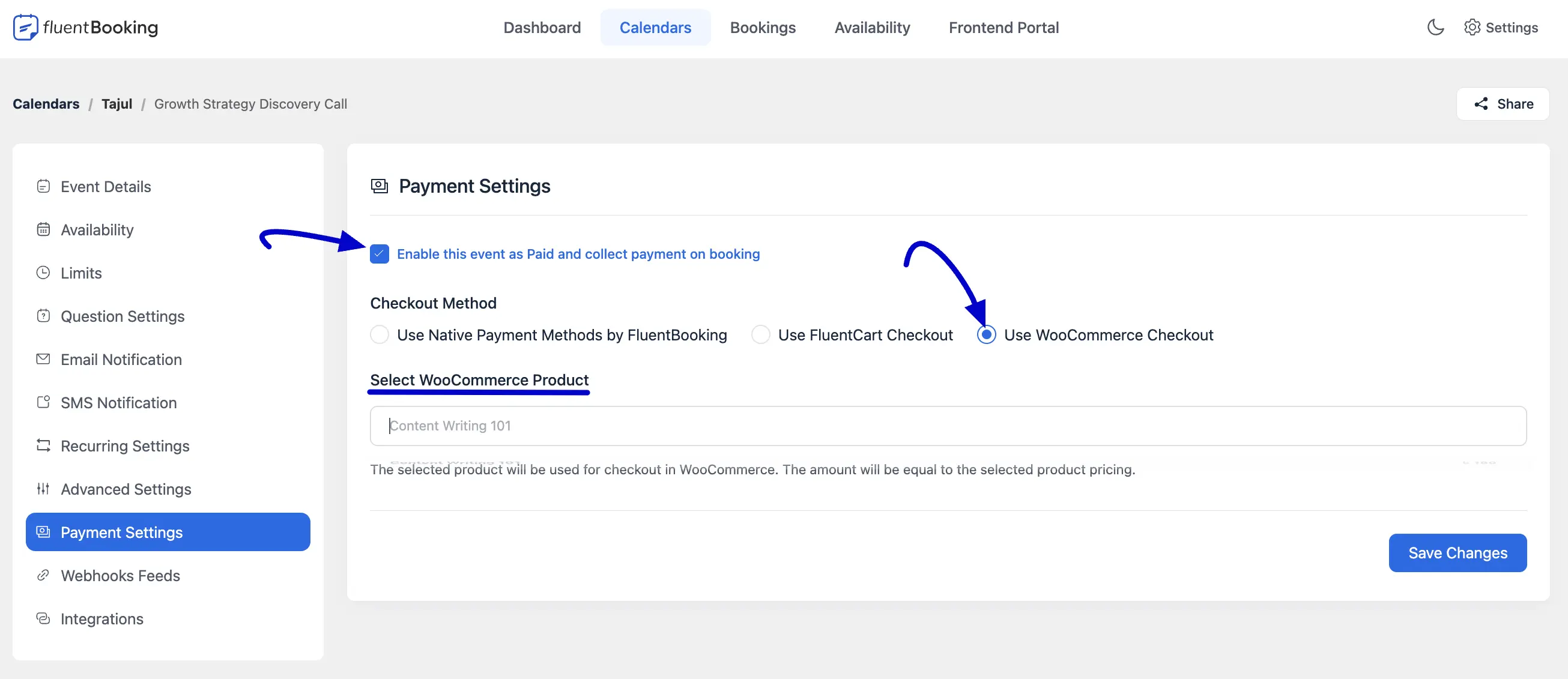This screenshot has height=679, width=1568.
Task: Open Question Settings section
Action: pos(168,316)
